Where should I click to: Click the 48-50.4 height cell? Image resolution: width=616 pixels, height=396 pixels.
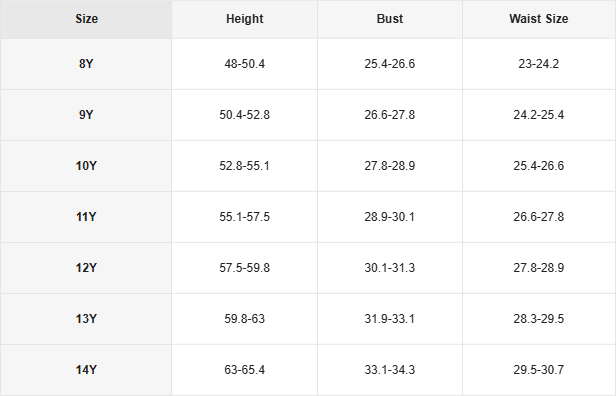pyautogui.click(x=244, y=64)
